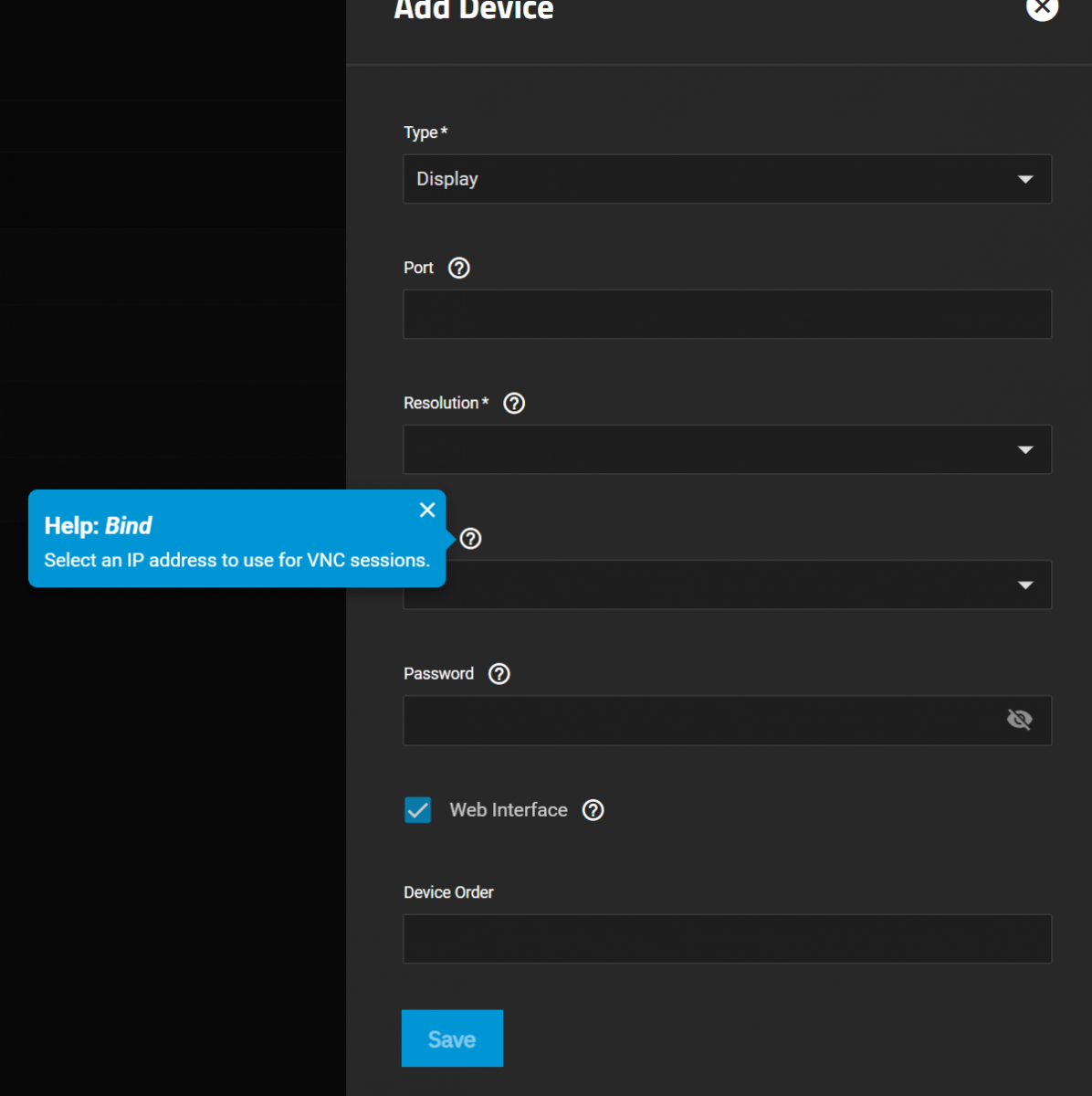The height and width of the screenshot is (1096, 1092).
Task: Expand the Bind address dropdown
Action: (730, 585)
